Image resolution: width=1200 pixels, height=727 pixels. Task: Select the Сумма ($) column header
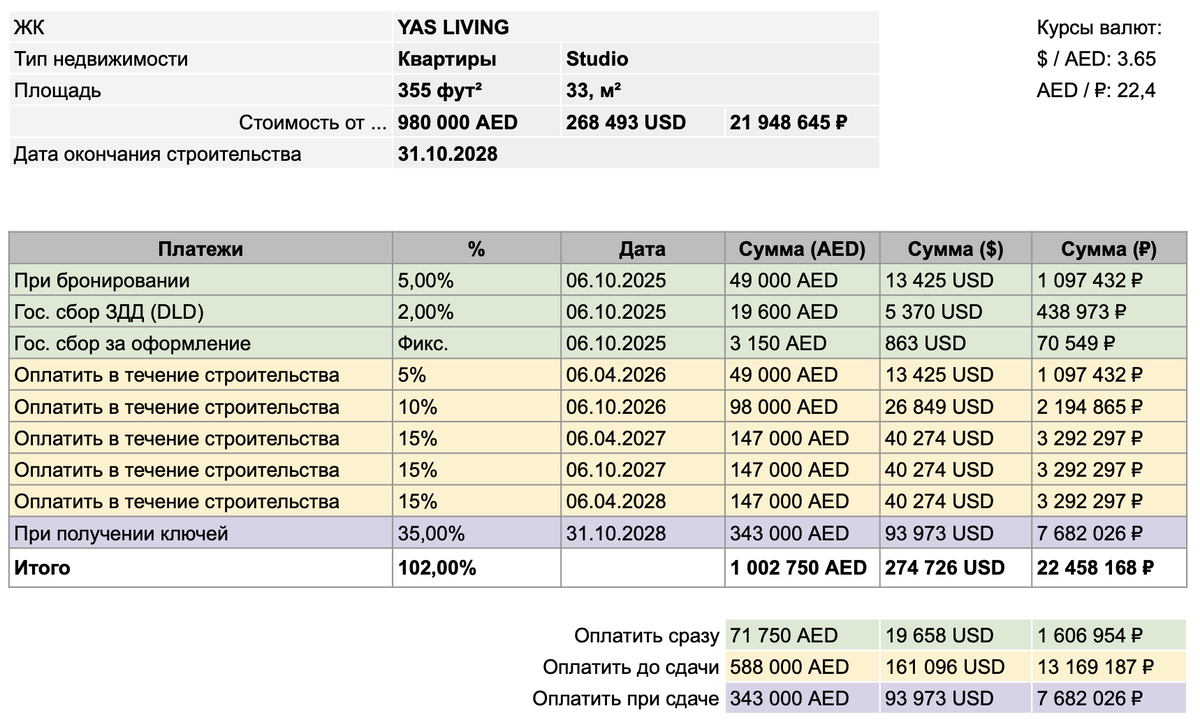(x=956, y=249)
